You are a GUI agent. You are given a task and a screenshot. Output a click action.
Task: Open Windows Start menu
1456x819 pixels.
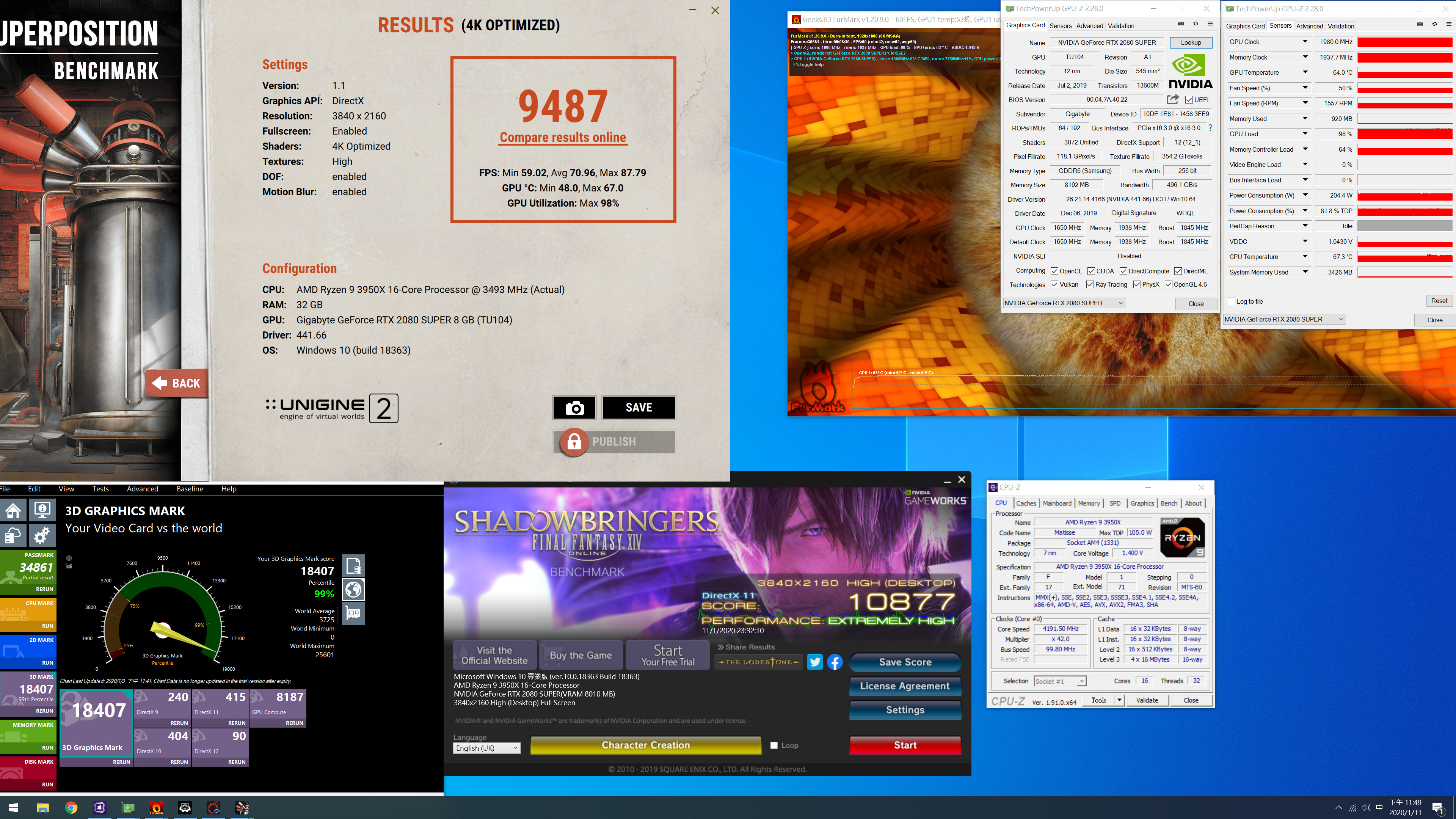[x=14, y=807]
